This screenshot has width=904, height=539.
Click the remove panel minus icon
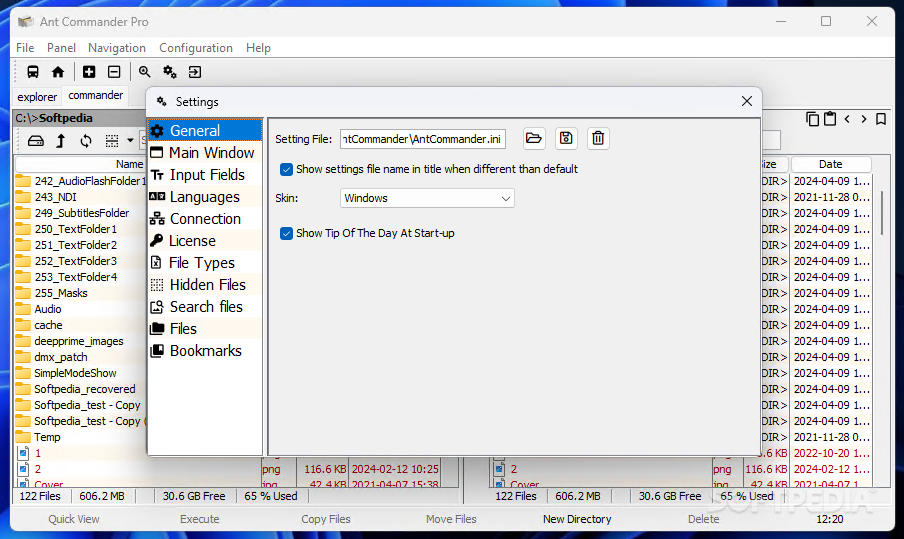click(114, 72)
